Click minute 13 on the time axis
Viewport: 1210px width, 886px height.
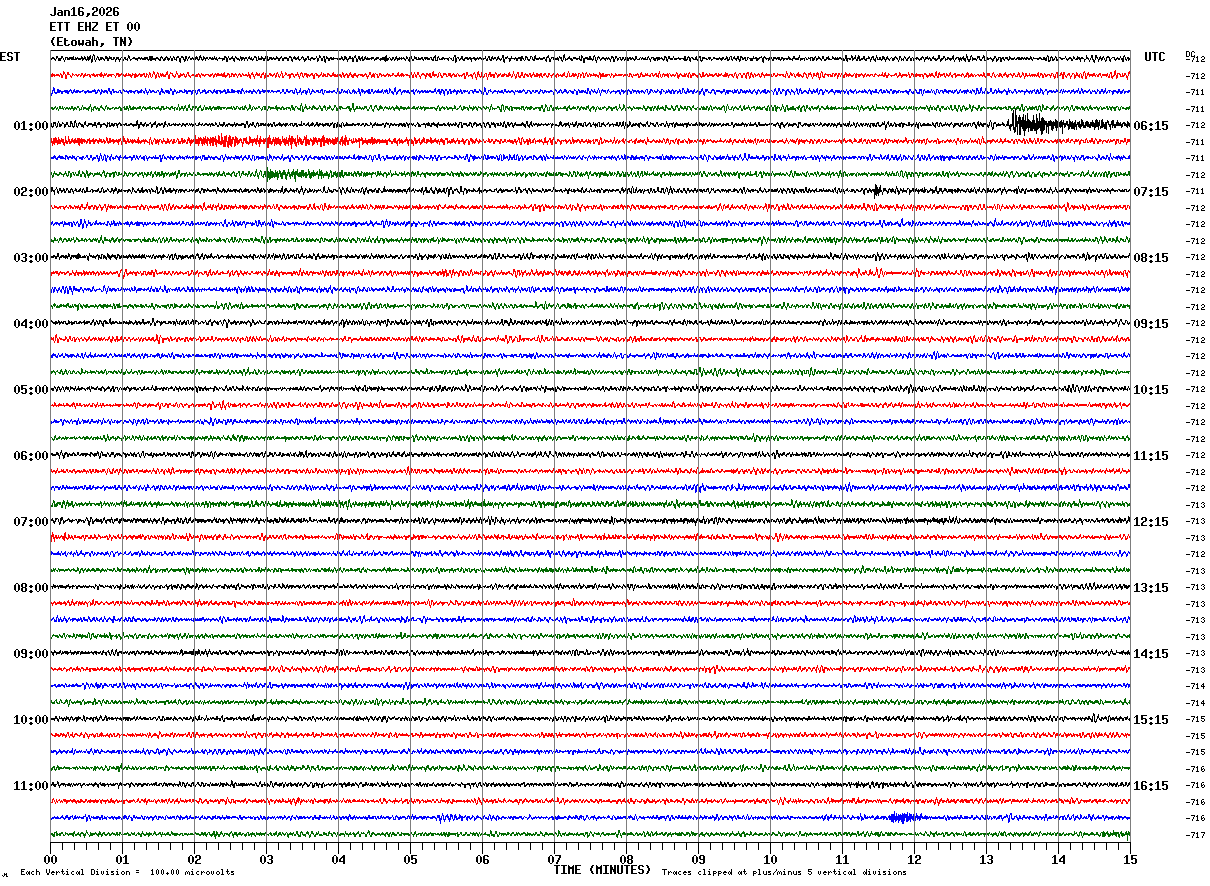986,859
